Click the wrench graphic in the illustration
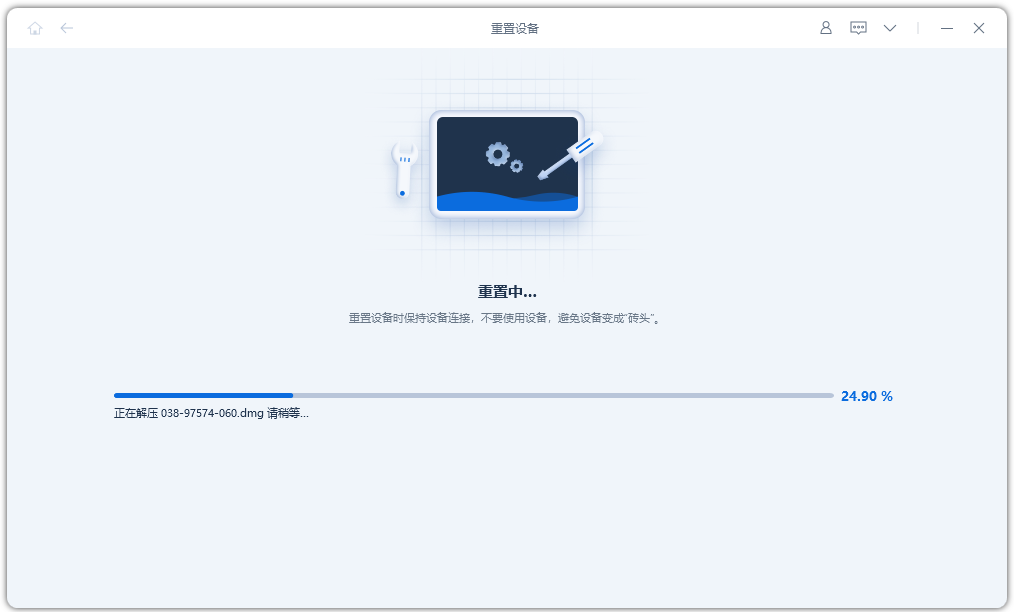Image resolution: width=1014 pixels, height=612 pixels. click(x=403, y=170)
